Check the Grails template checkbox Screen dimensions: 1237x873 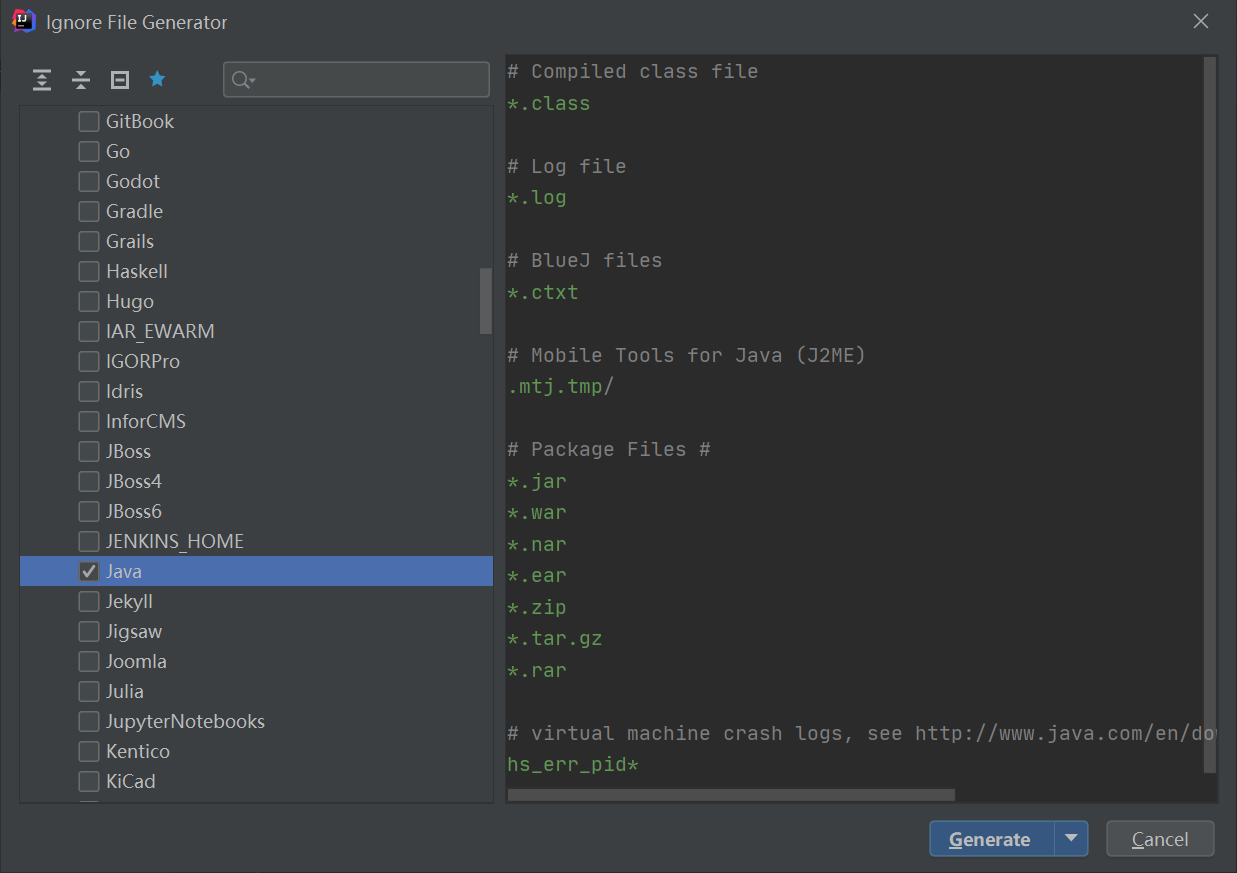[89, 241]
